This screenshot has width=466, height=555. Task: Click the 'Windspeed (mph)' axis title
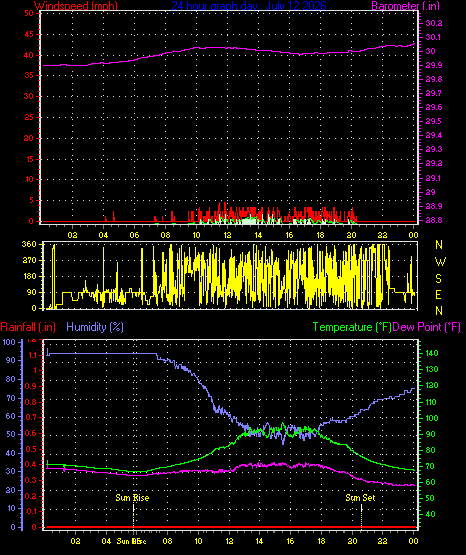75,5
